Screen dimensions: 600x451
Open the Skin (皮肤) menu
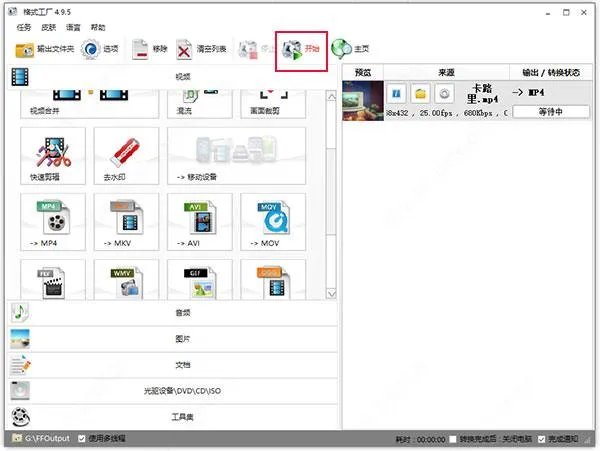click(x=47, y=28)
